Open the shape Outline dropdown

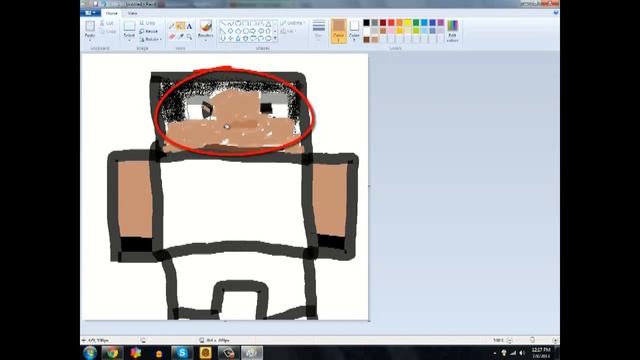pos(293,23)
